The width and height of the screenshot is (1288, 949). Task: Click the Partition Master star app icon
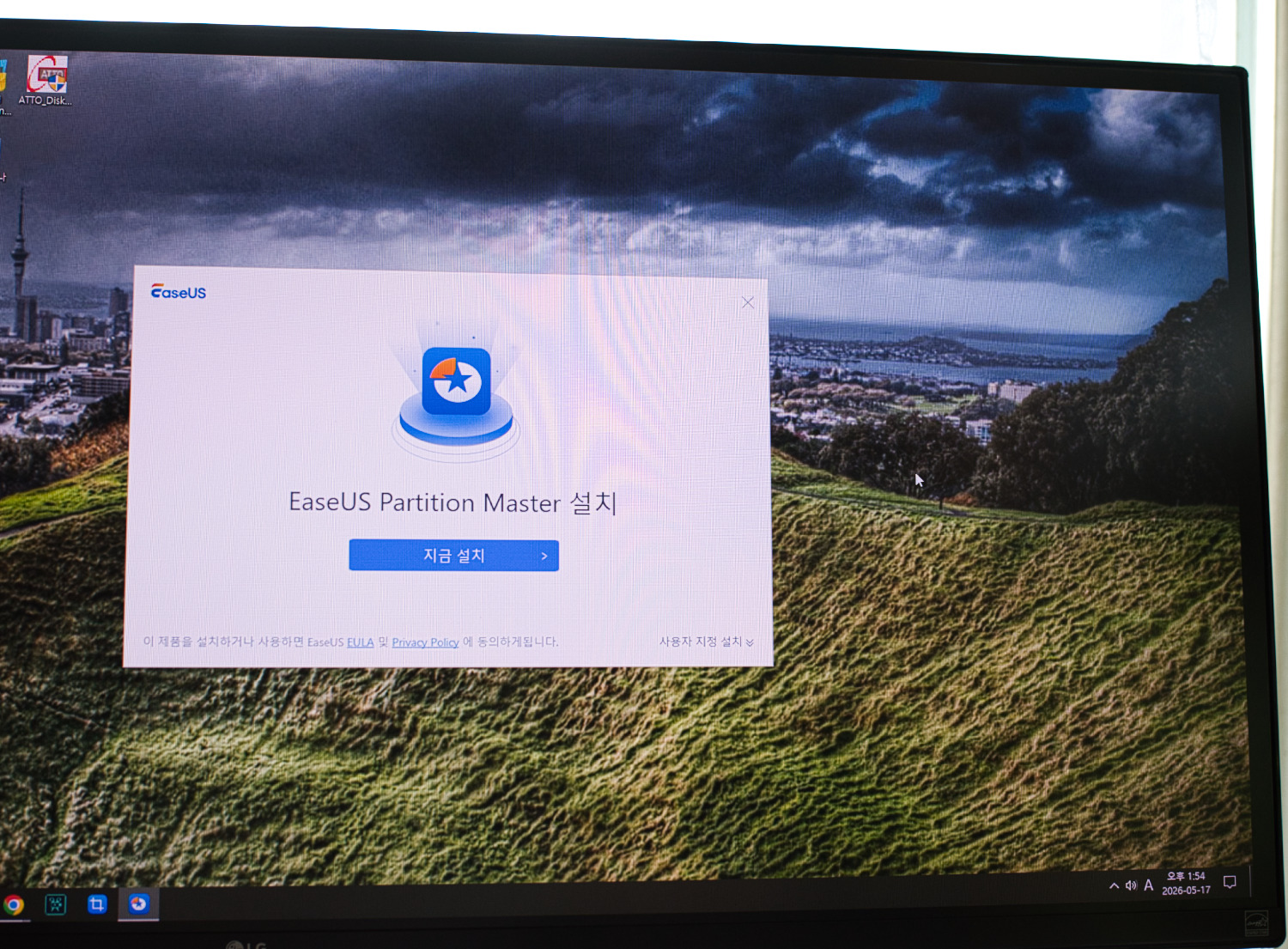point(457,381)
